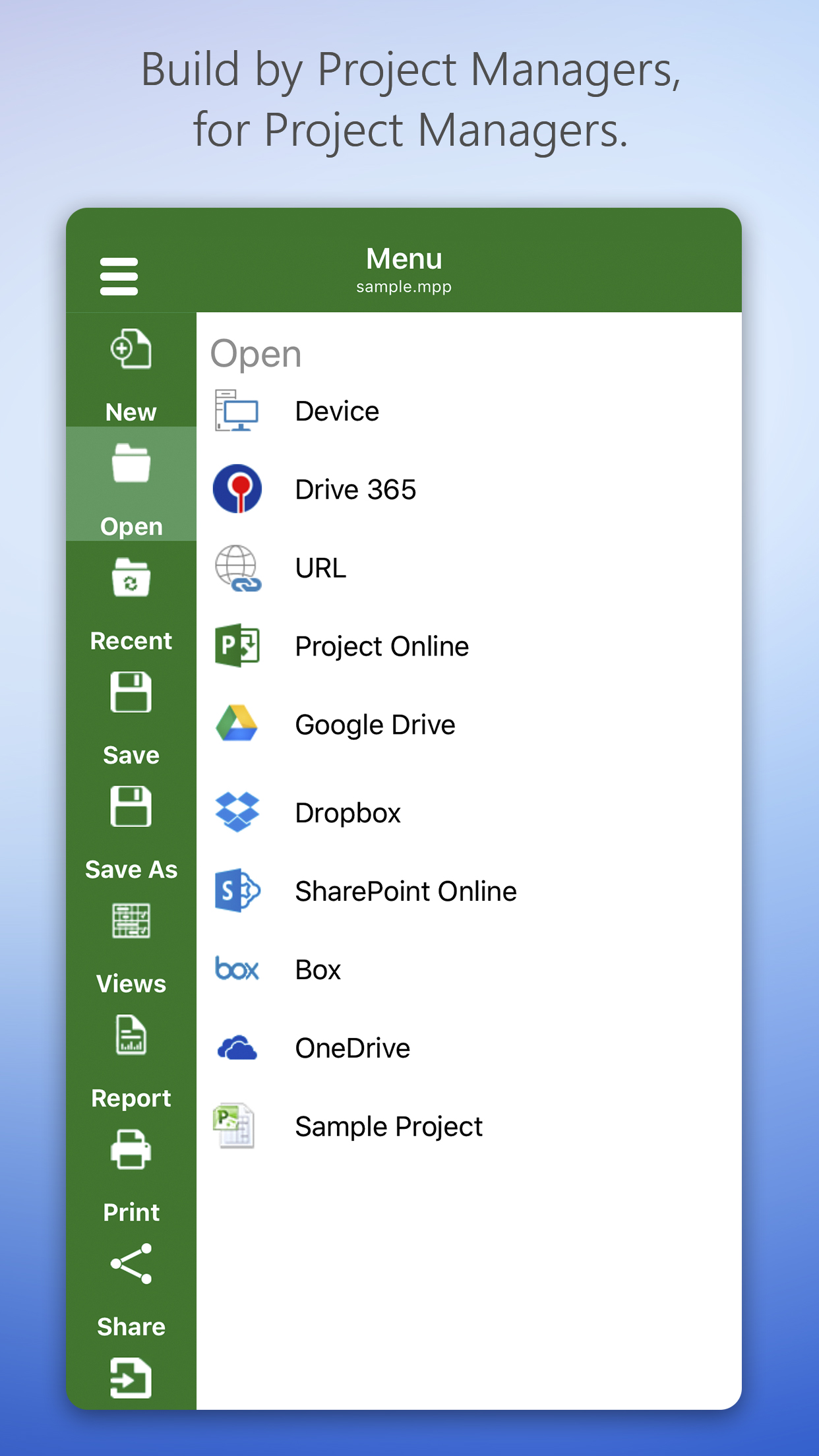Click the export icon below Share

click(x=131, y=1378)
